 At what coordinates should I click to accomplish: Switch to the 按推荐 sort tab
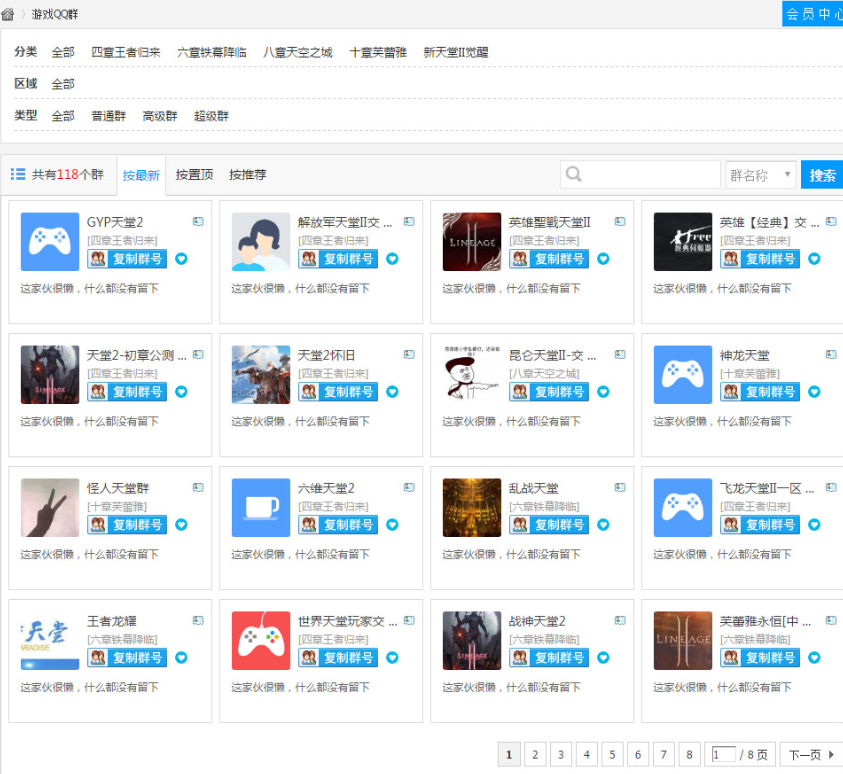pyautogui.click(x=247, y=175)
